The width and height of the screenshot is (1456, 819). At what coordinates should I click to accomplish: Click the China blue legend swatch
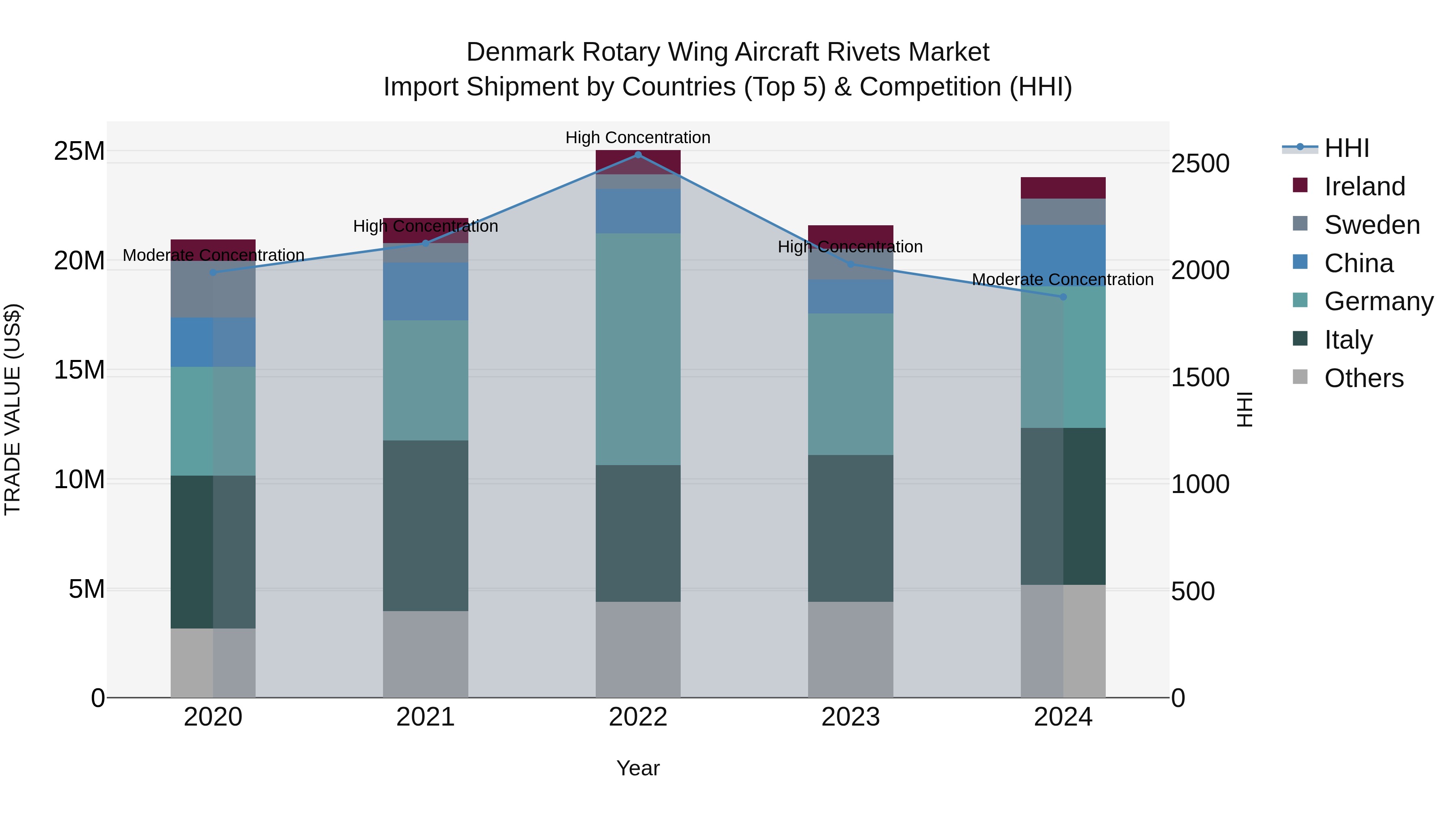[x=1300, y=262]
